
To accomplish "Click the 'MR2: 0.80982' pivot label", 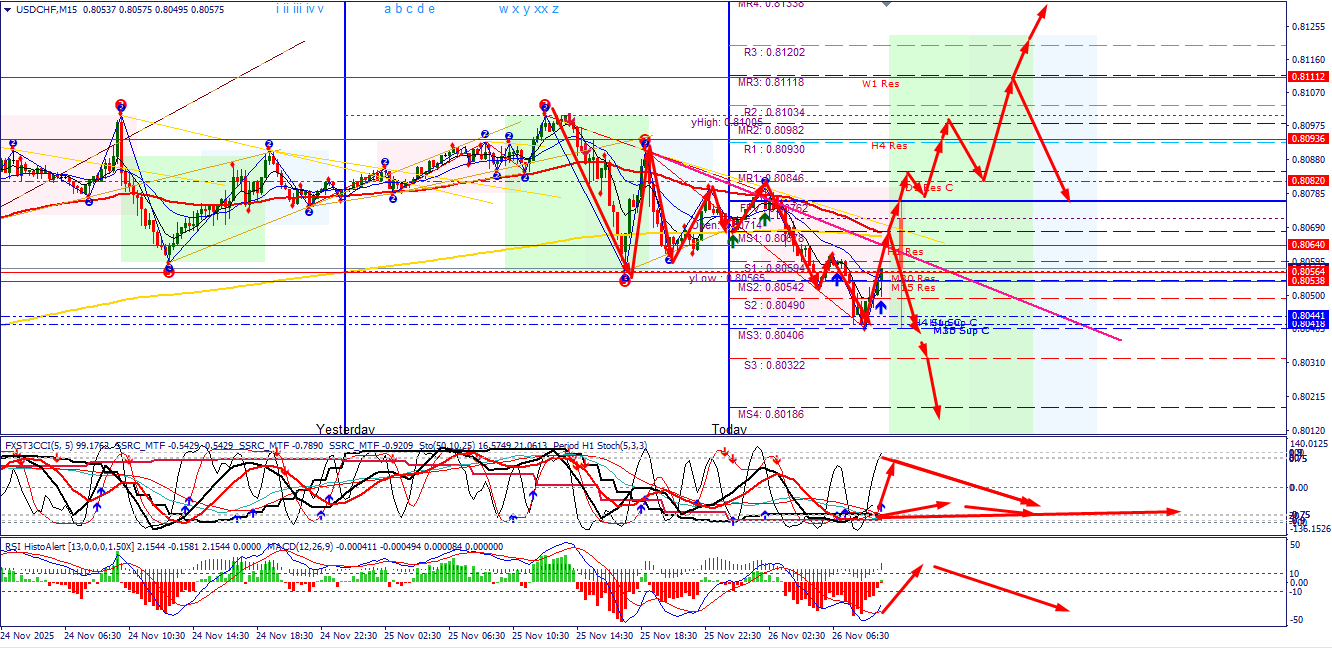I will (771, 130).
